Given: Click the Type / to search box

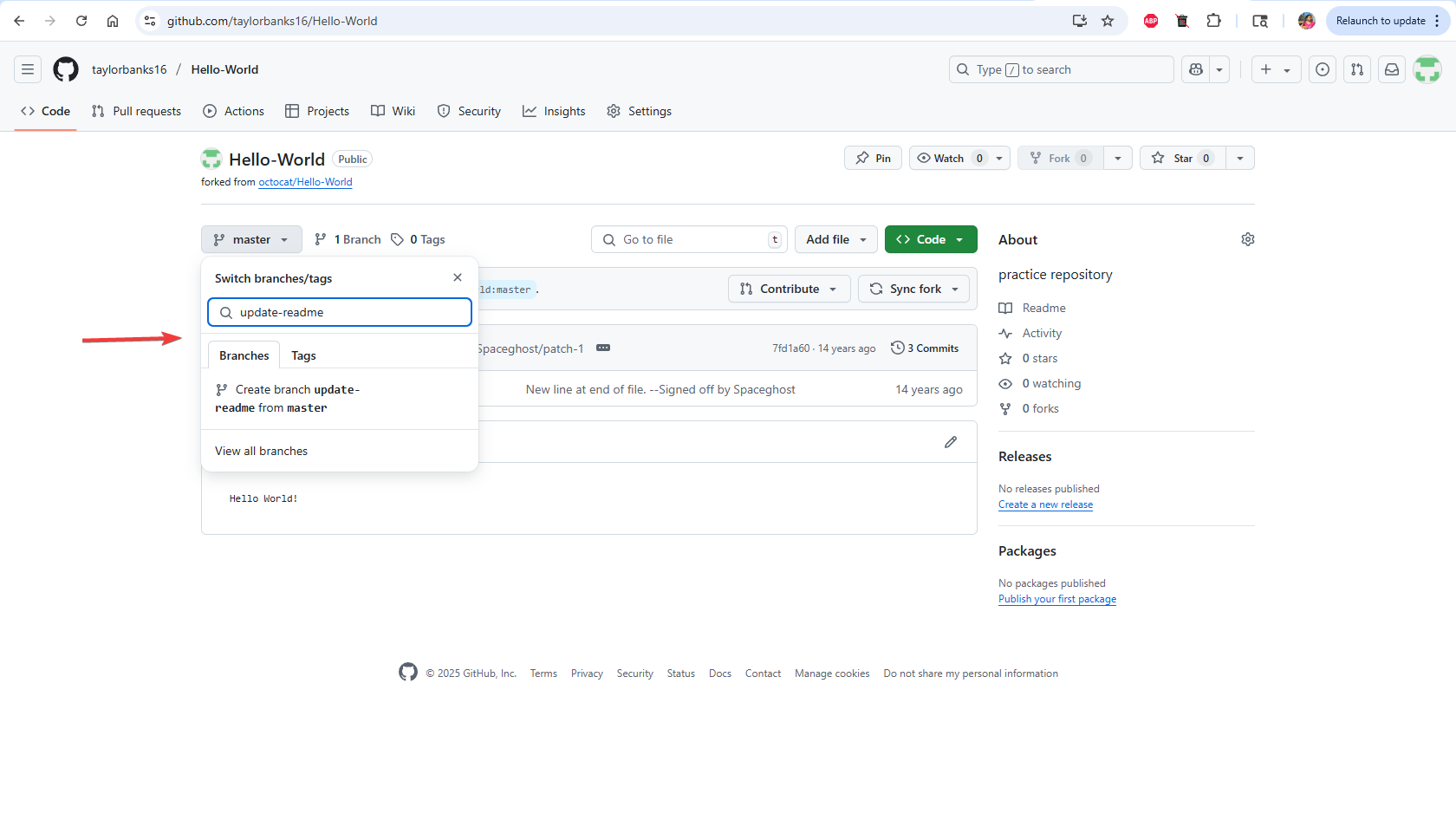Looking at the screenshot, I should point(1061,69).
